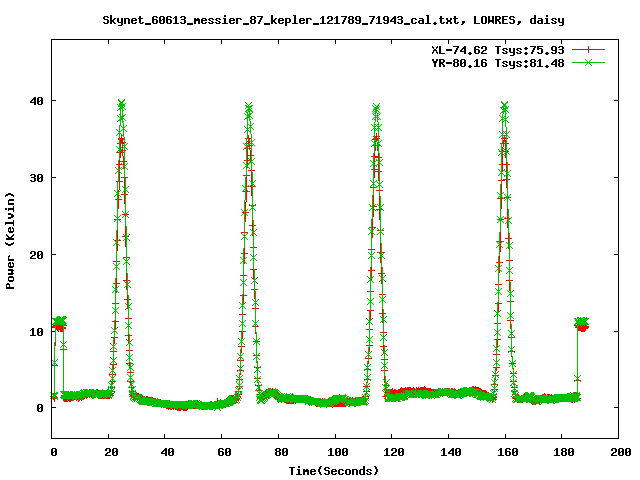The image size is (640, 480).
Task: Click the calibration step near 187 seconds
Action: pos(582,324)
